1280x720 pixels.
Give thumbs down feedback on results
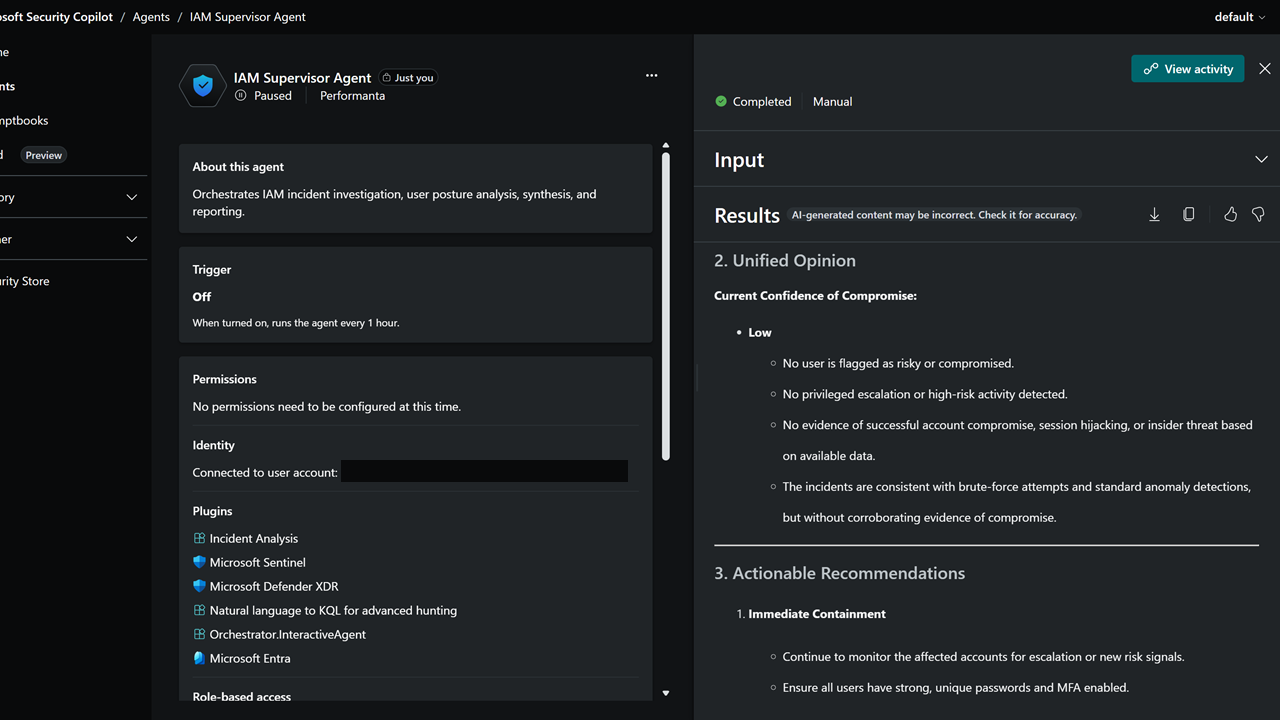(x=1258, y=215)
